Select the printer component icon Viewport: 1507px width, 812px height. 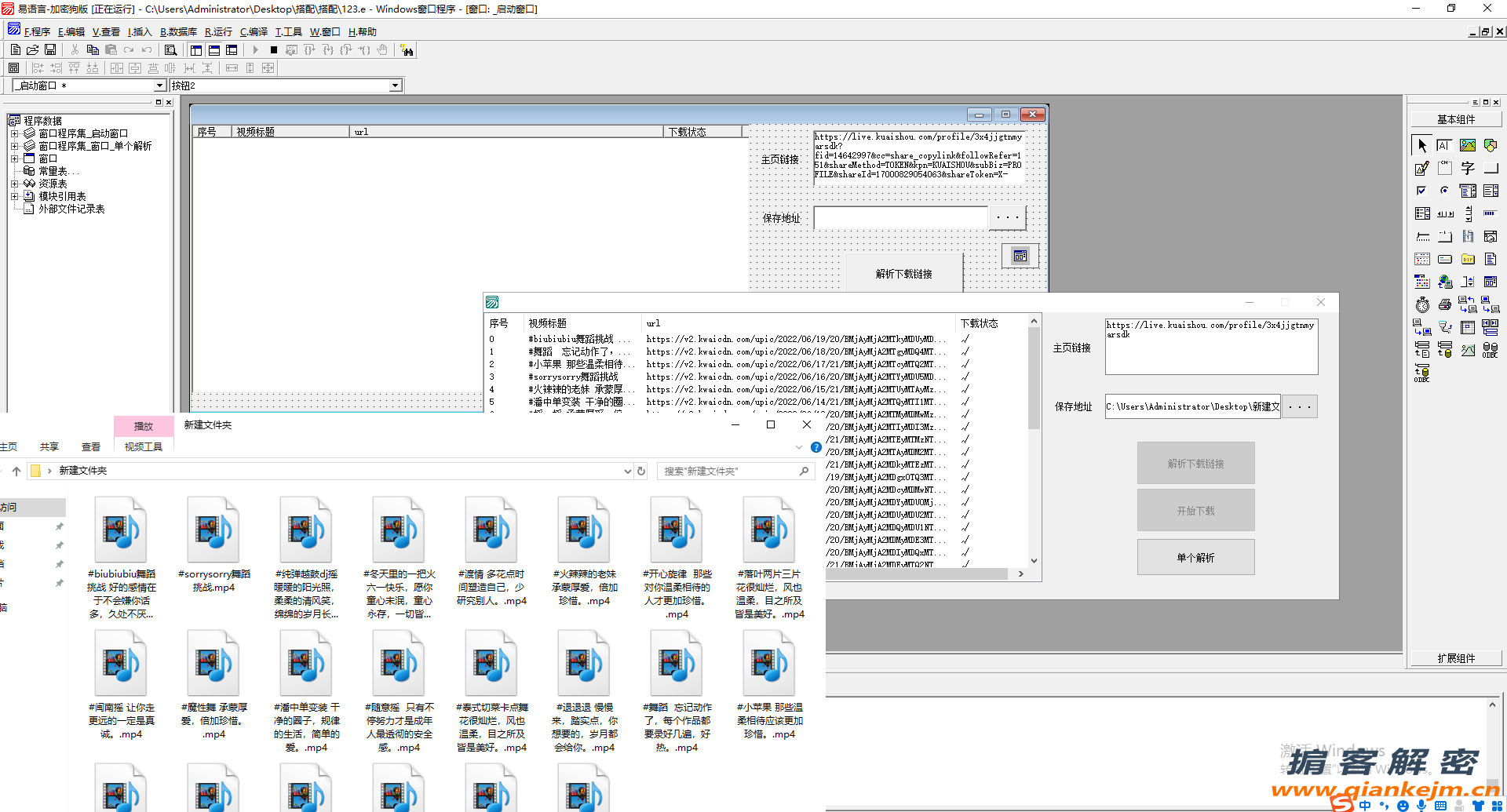coord(1445,304)
